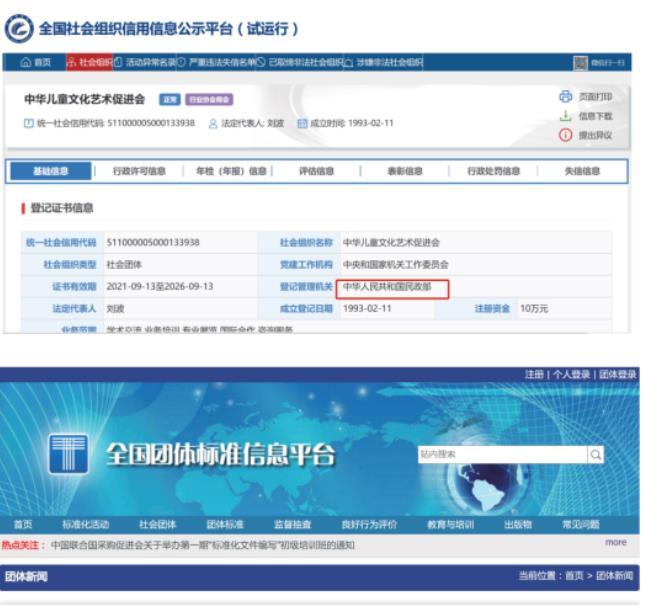Screen dimensions: 645x610
Task: Click the calendar icon before 成立时间
Action: click(302, 123)
